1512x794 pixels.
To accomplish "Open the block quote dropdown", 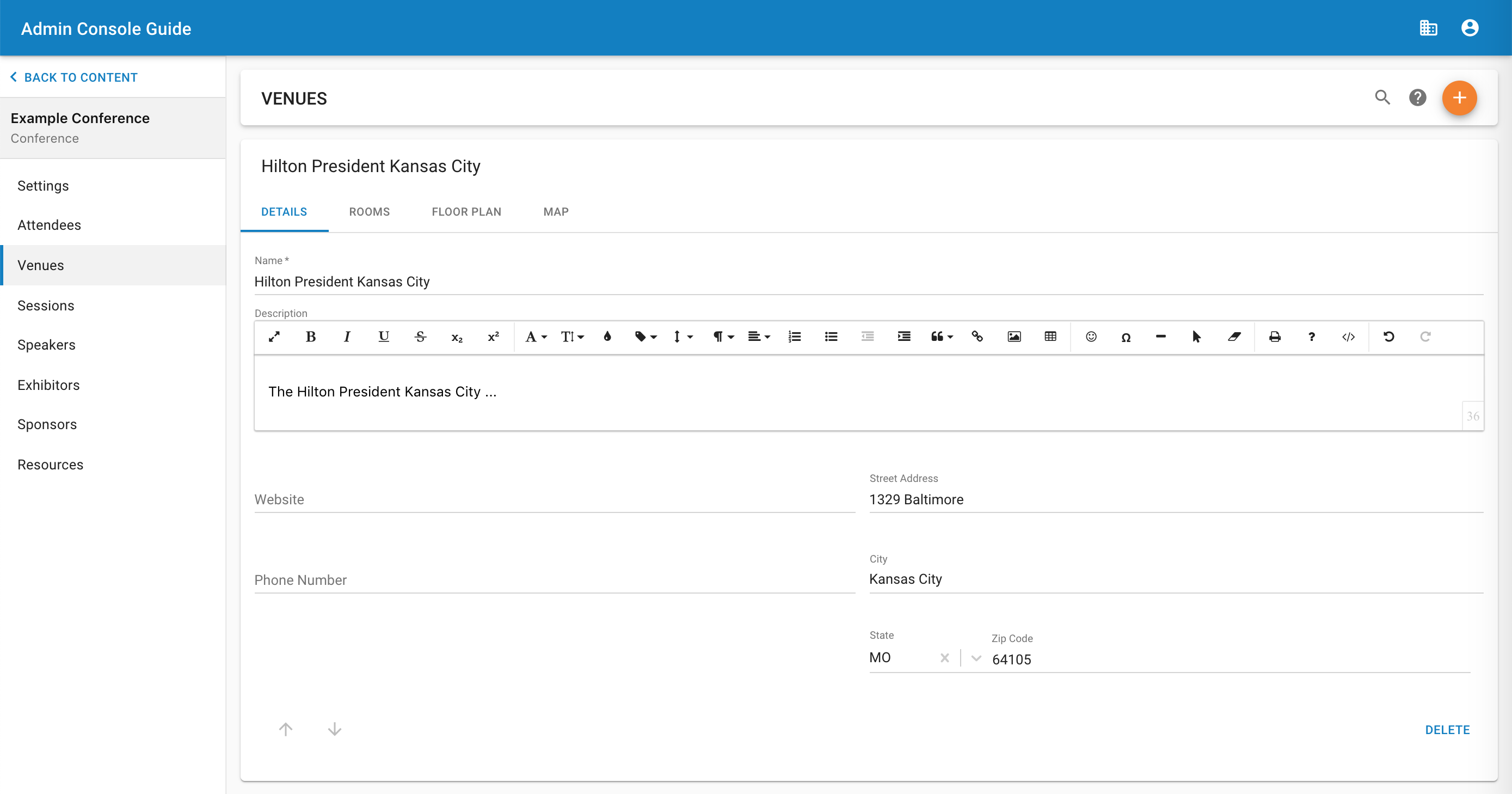I will pyautogui.click(x=942, y=337).
